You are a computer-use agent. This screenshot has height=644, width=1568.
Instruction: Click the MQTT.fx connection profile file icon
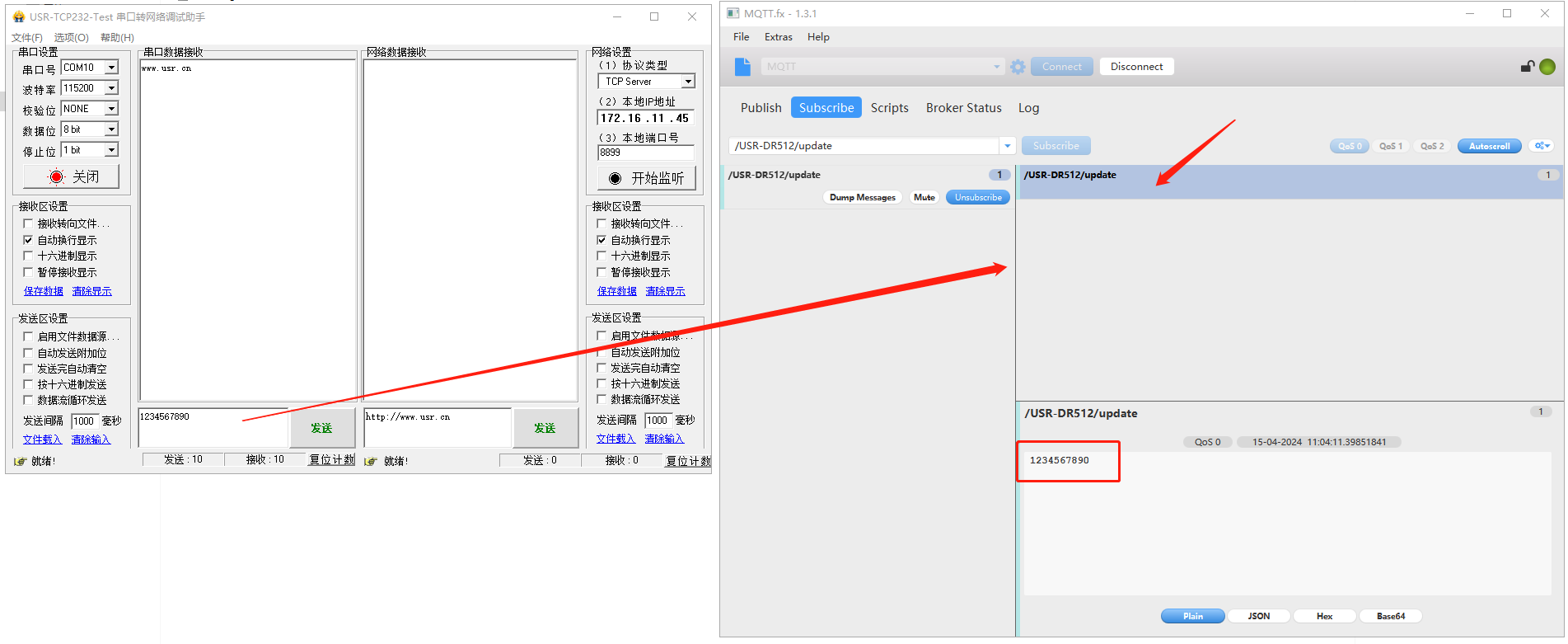coord(742,67)
